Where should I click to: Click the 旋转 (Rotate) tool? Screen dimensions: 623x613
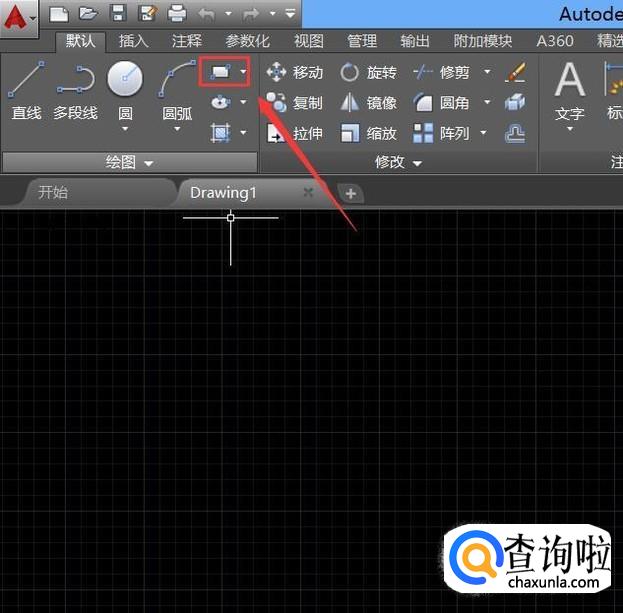368,72
